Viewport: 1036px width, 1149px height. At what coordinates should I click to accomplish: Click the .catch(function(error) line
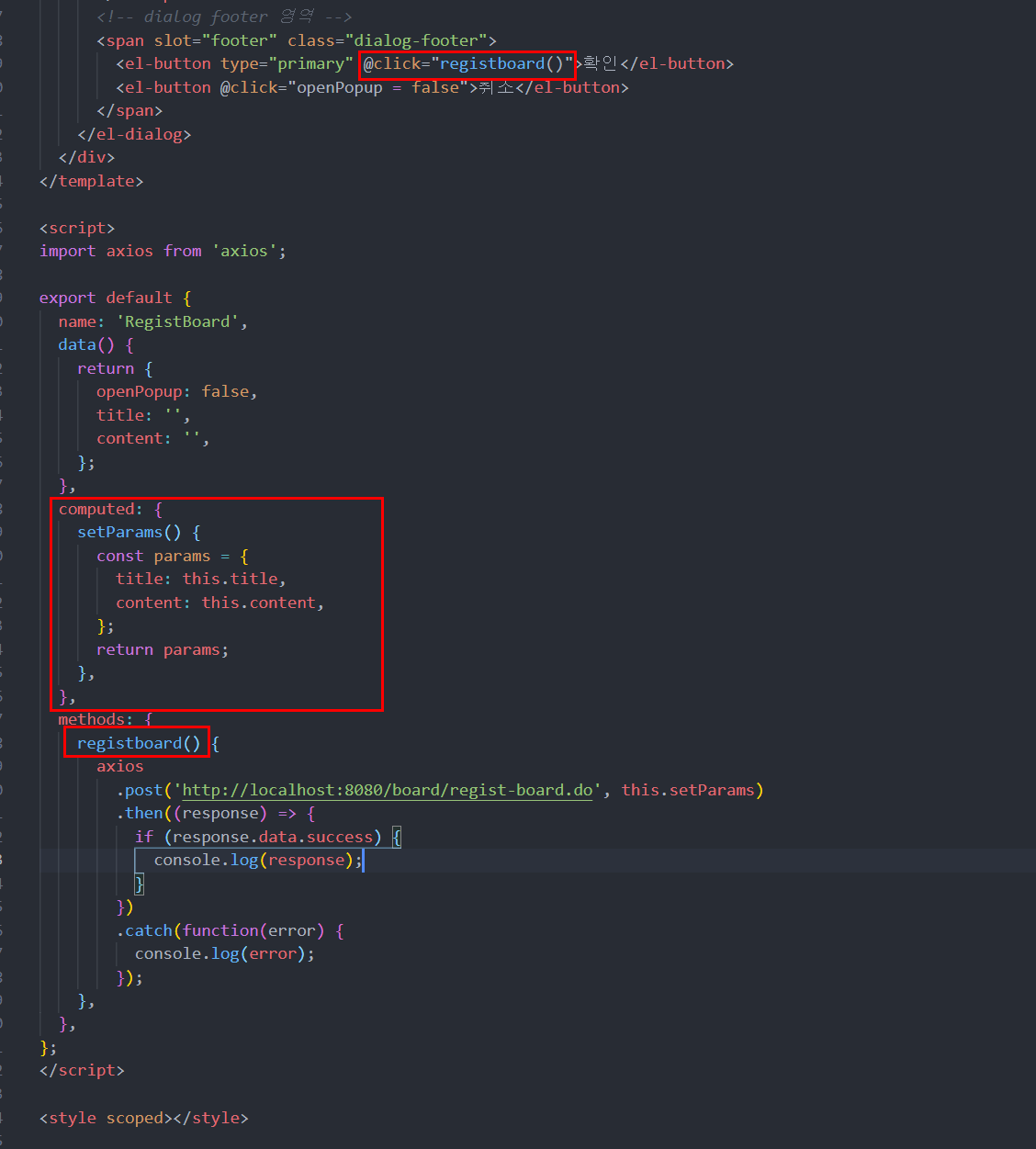(x=230, y=930)
